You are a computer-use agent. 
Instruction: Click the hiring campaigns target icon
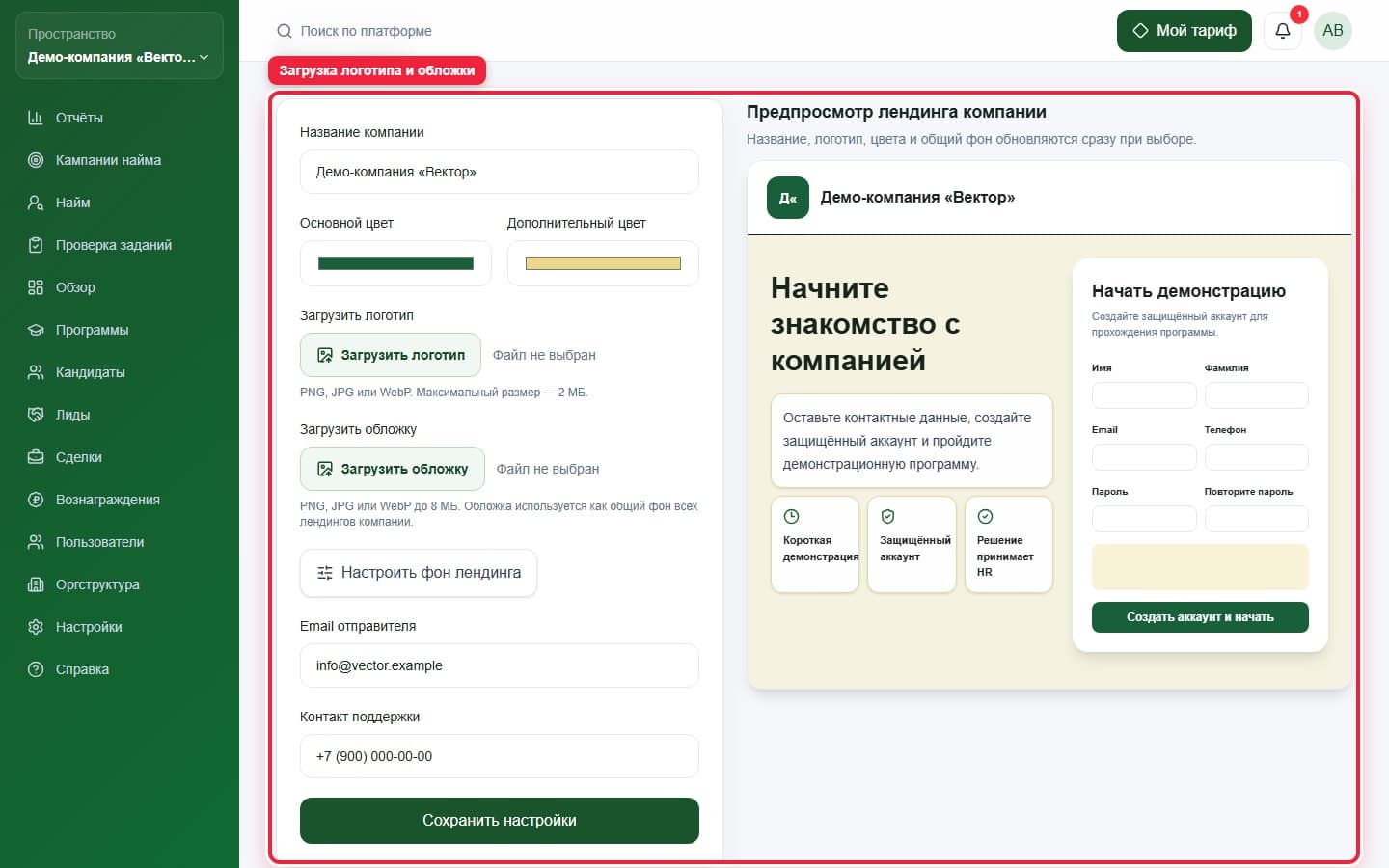point(36,160)
